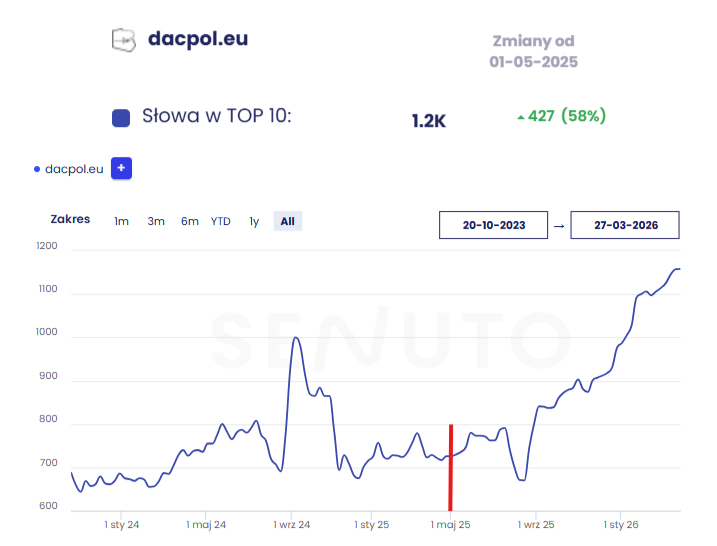Choose the YTD range option

[x=220, y=221]
